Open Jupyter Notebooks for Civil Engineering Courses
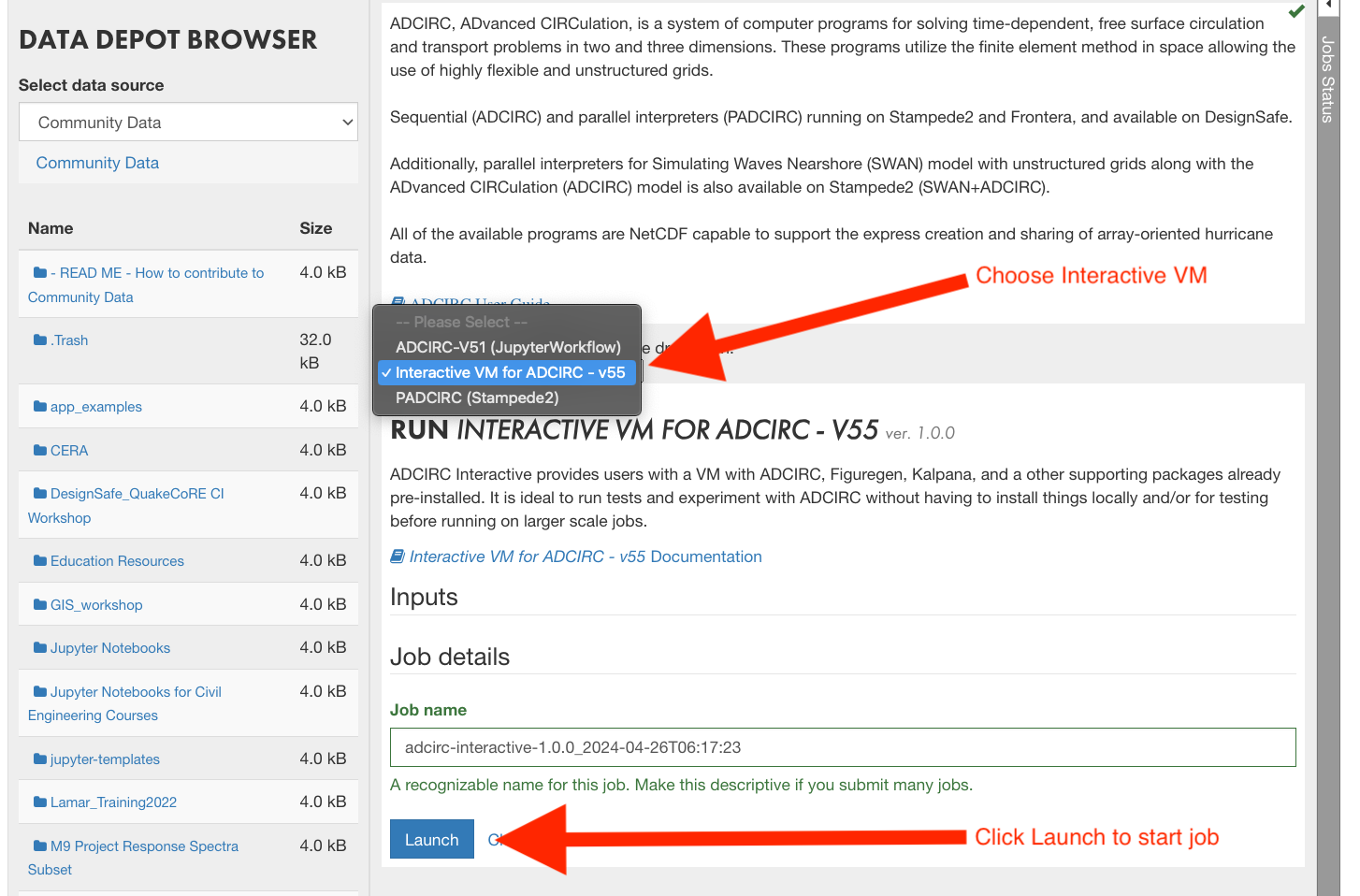 (124, 703)
